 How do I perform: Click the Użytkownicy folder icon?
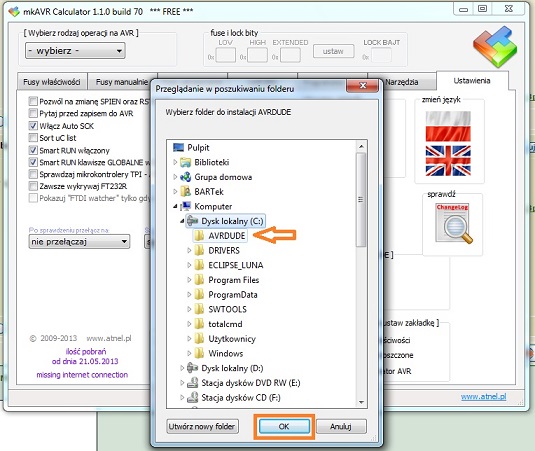199,338
